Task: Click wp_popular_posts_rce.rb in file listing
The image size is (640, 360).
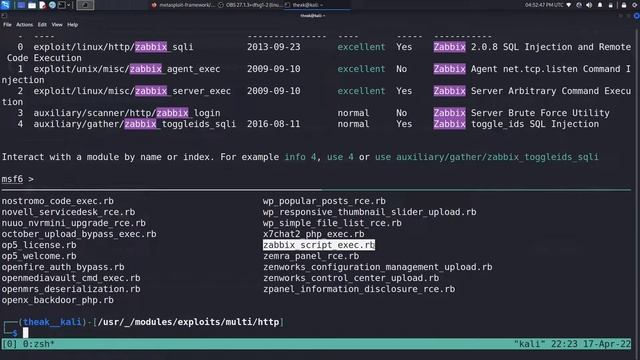Action: pyautogui.click(x=324, y=201)
